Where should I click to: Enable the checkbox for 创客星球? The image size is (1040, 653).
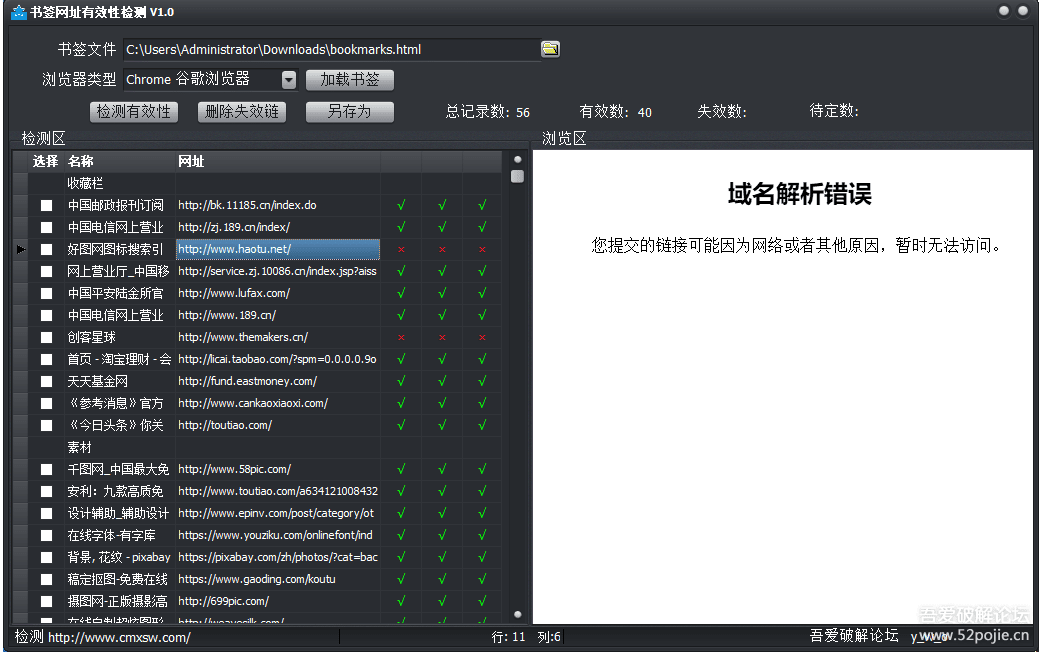point(46,337)
